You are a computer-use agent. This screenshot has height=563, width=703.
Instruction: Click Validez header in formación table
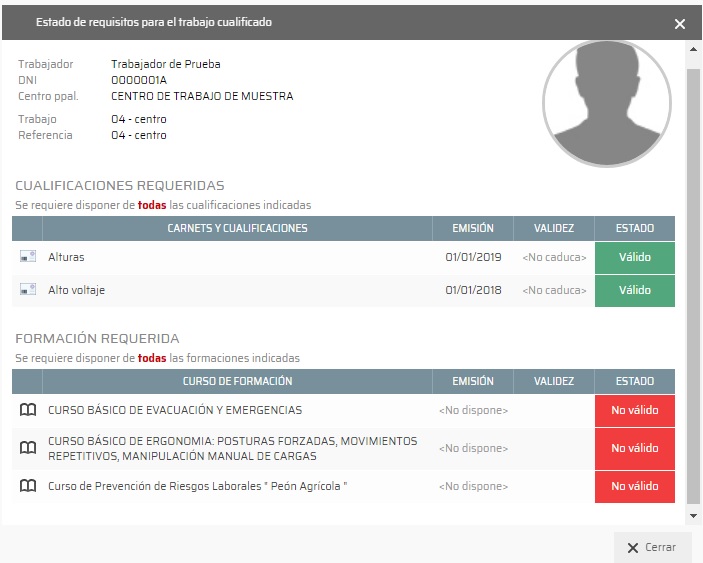coord(554,381)
